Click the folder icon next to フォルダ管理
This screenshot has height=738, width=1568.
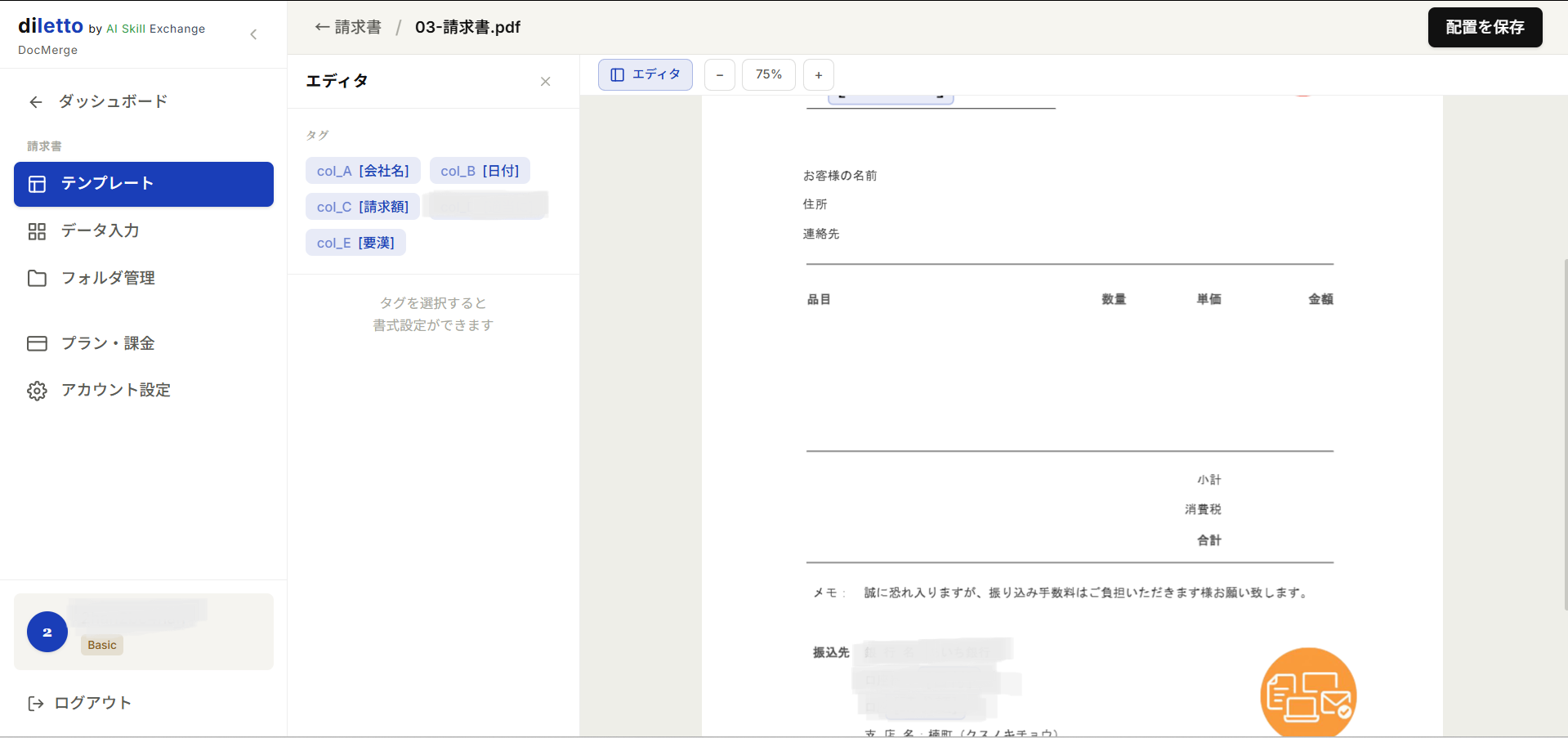pyautogui.click(x=37, y=278)
